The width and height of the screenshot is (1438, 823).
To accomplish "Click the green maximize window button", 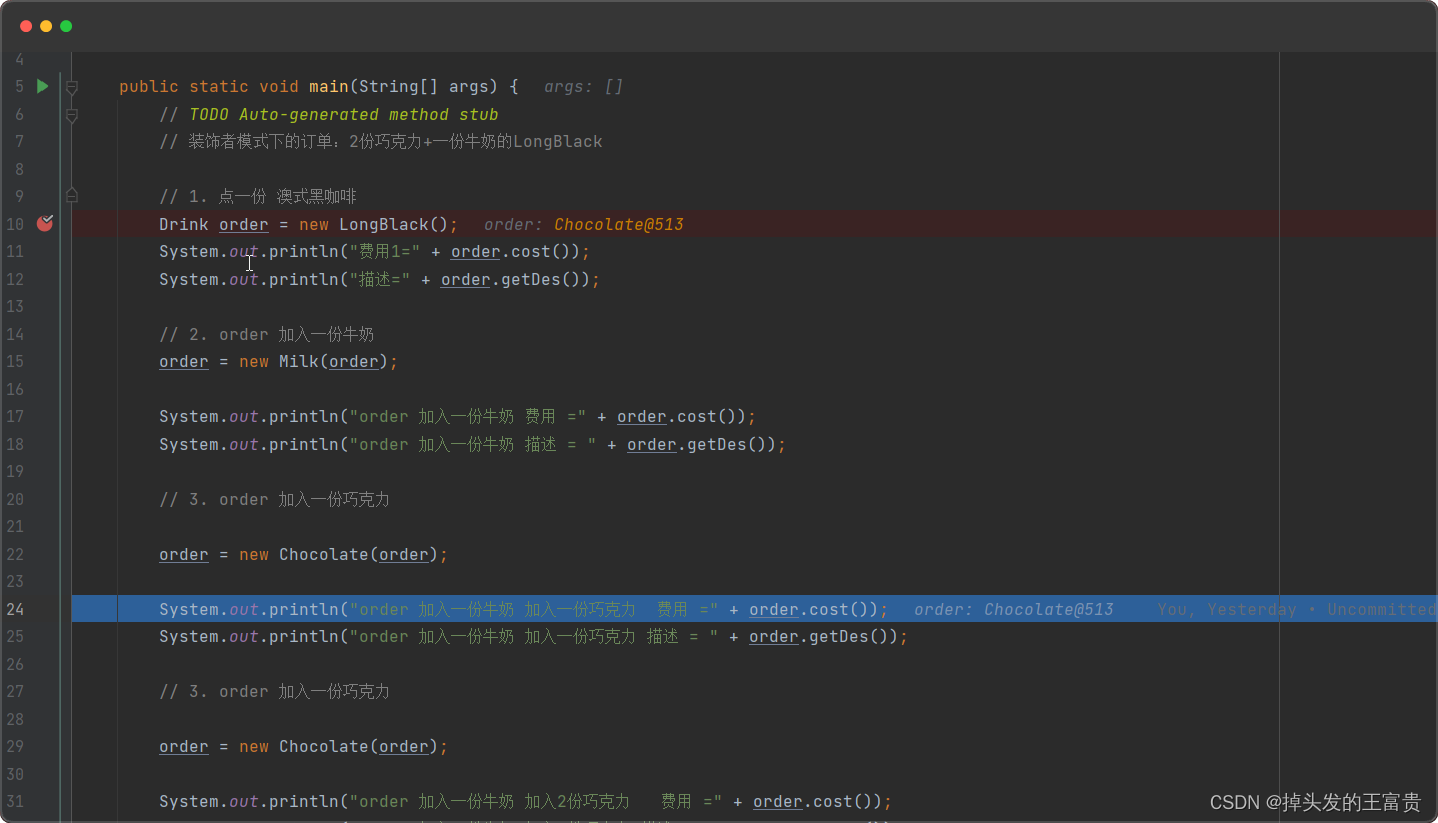I will [x=66, y=26].
